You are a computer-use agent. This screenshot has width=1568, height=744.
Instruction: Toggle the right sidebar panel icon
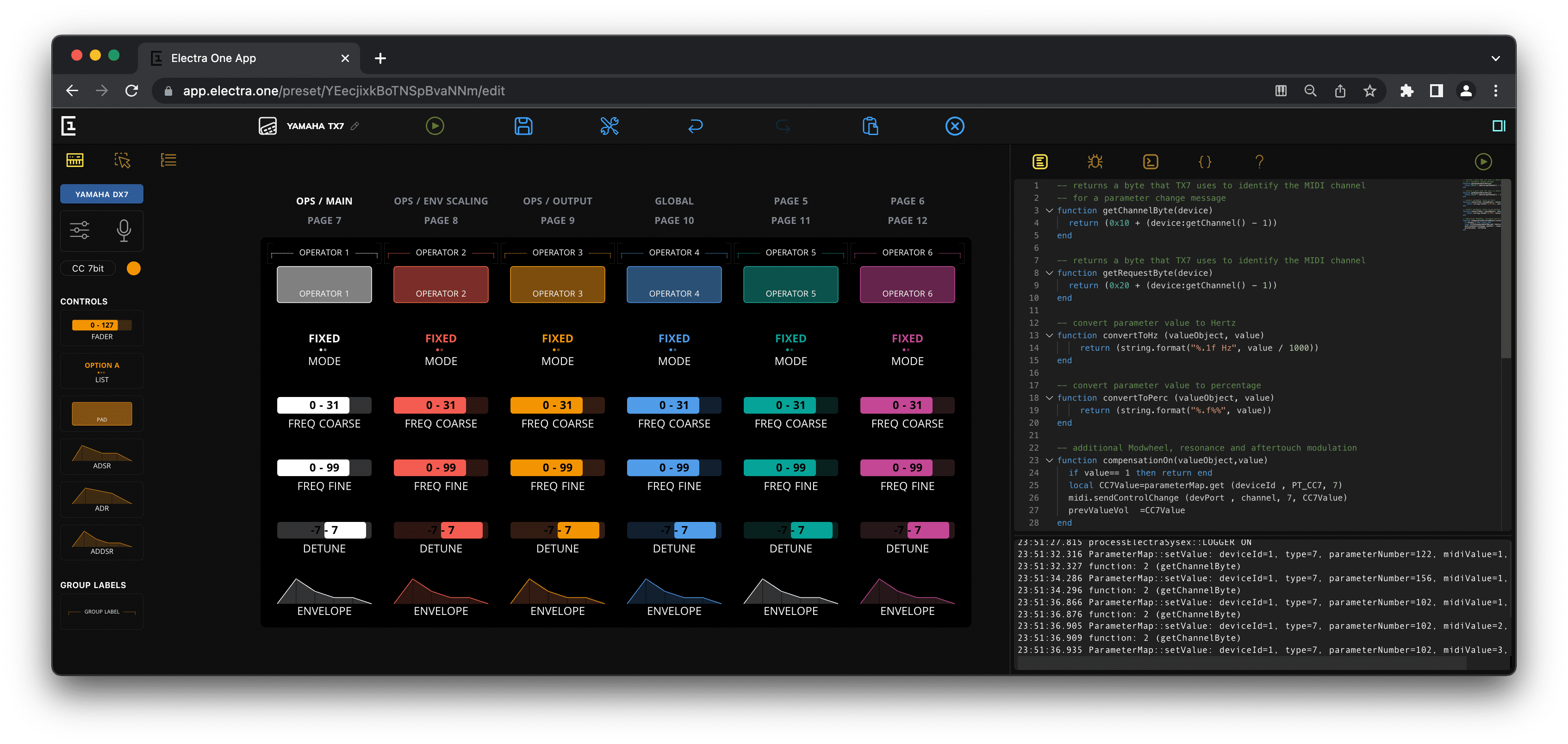click(1499, 126)
